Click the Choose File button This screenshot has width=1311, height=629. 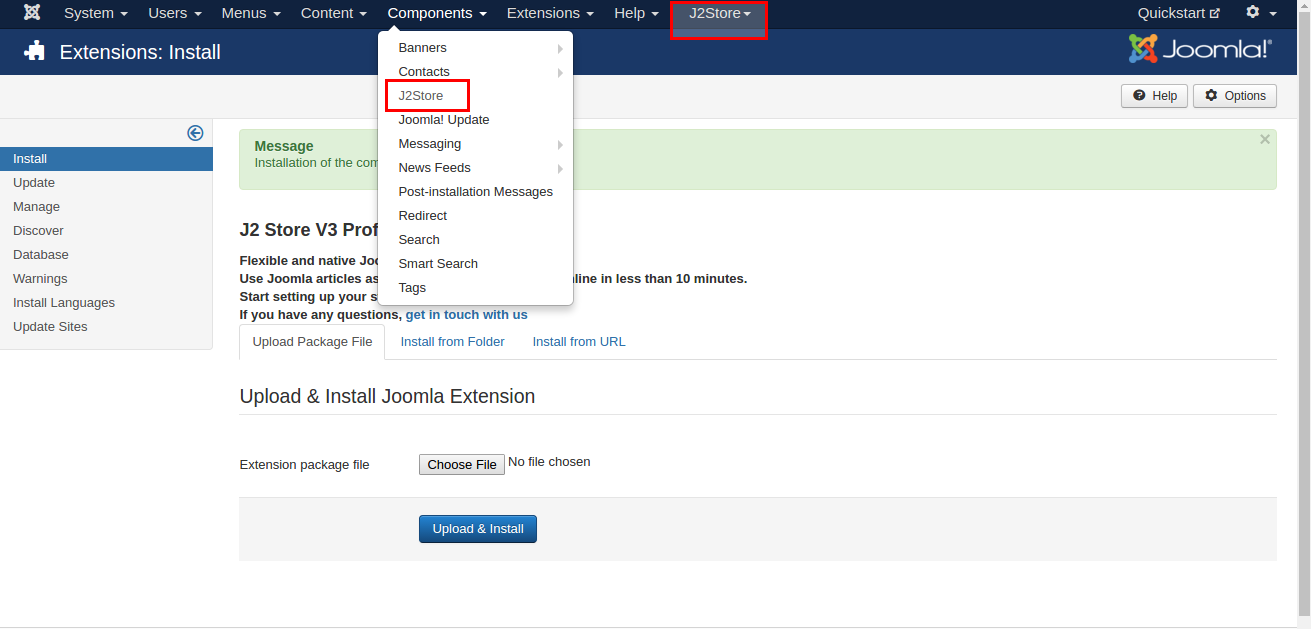(x=462, y=464)
